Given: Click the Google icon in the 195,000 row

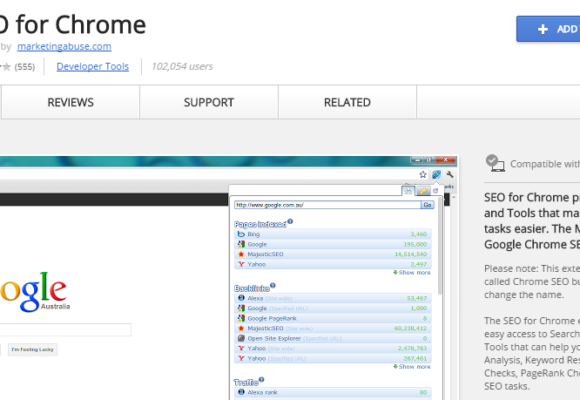Looking at the screenshot, I should (x=241, y=244).
